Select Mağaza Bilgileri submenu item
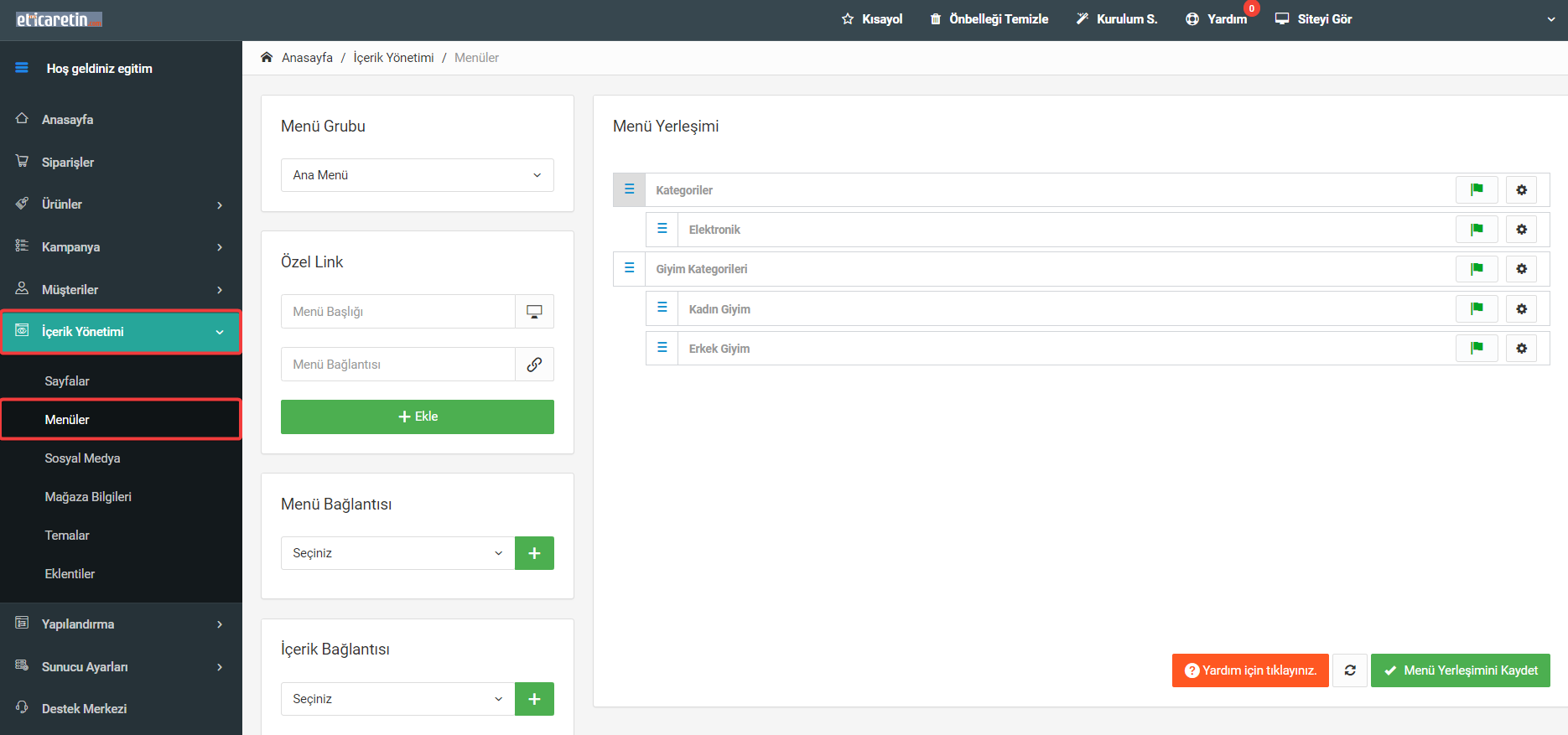The width and height of the screenshot is (1568, 735). (x=121, y=497)
